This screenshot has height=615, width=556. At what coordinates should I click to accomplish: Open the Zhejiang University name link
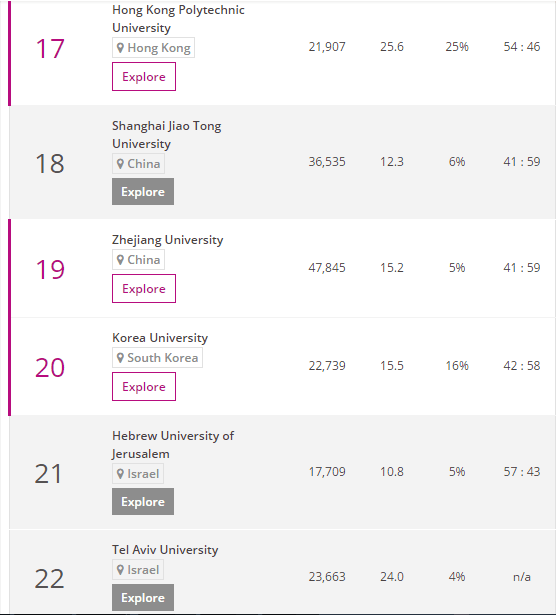point(168,240)
